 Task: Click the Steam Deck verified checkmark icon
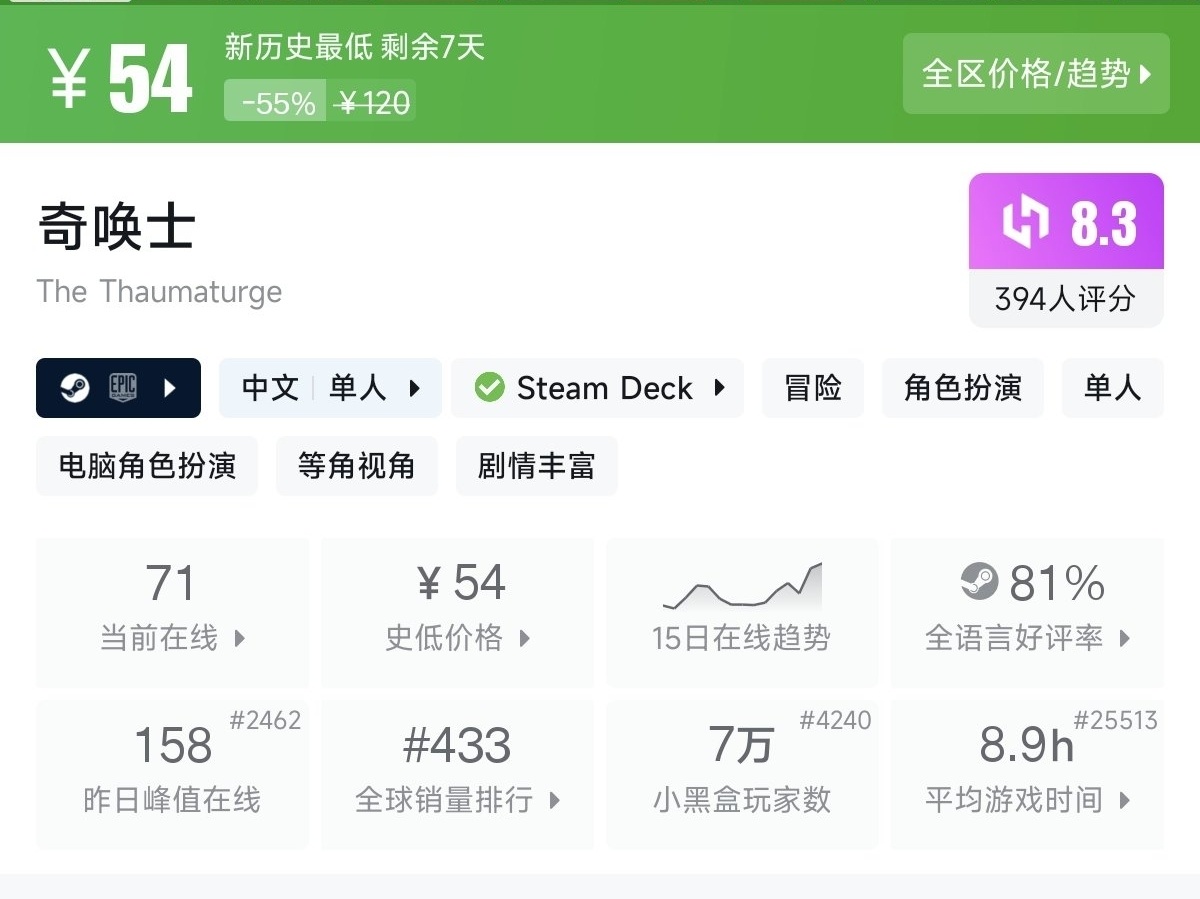489,388
